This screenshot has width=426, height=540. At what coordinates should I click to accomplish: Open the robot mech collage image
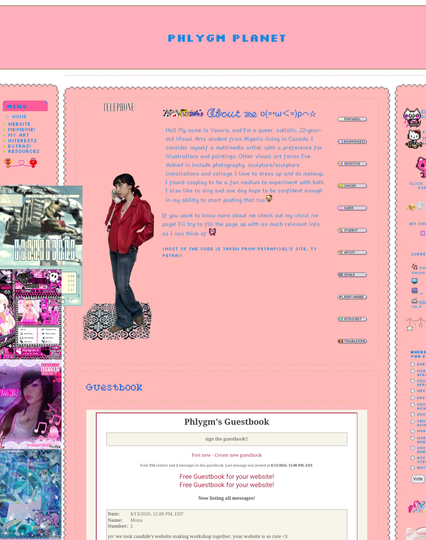pos(41,227)
